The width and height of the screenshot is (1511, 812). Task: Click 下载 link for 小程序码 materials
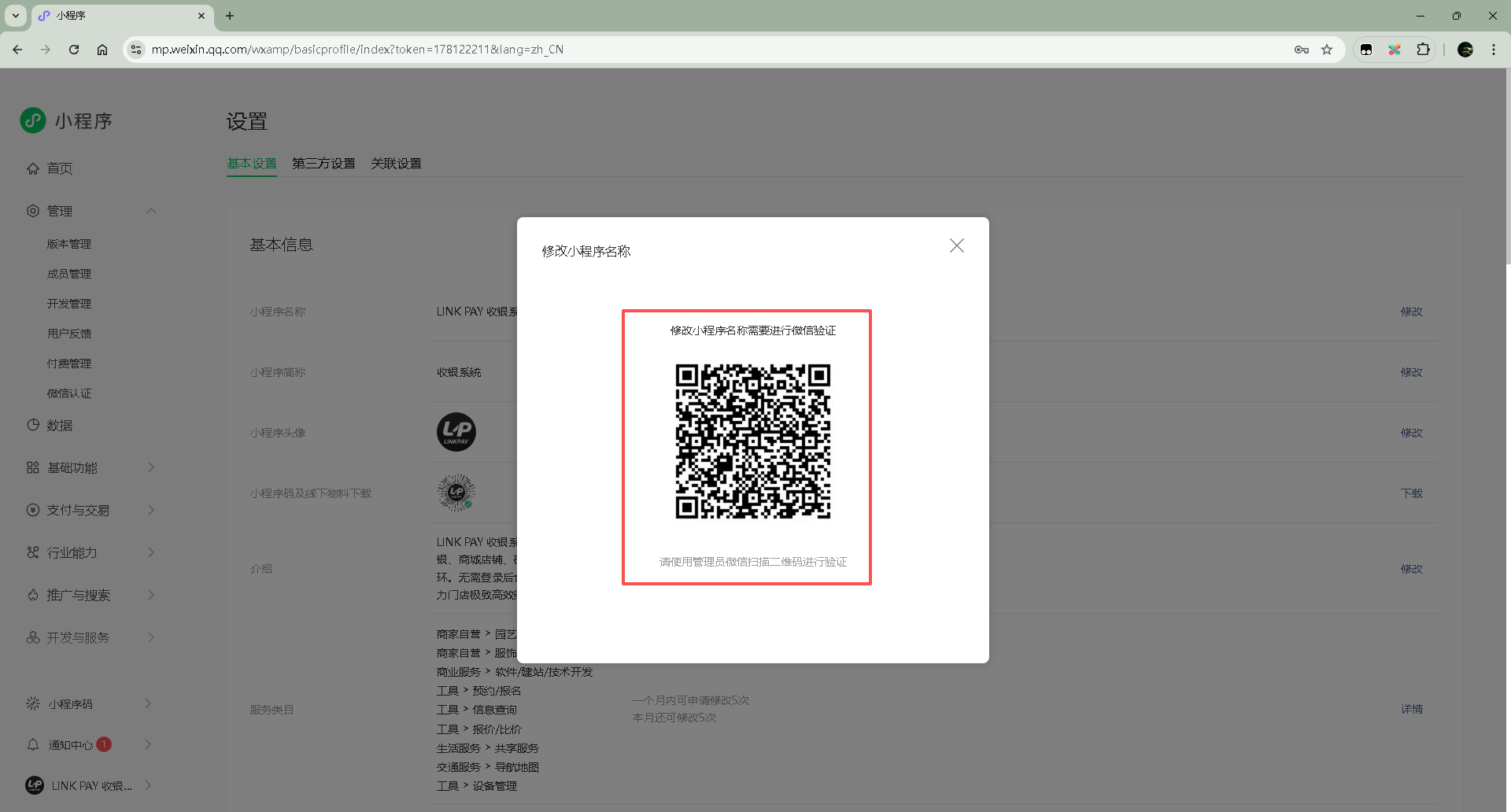(x=1411, y=493)
